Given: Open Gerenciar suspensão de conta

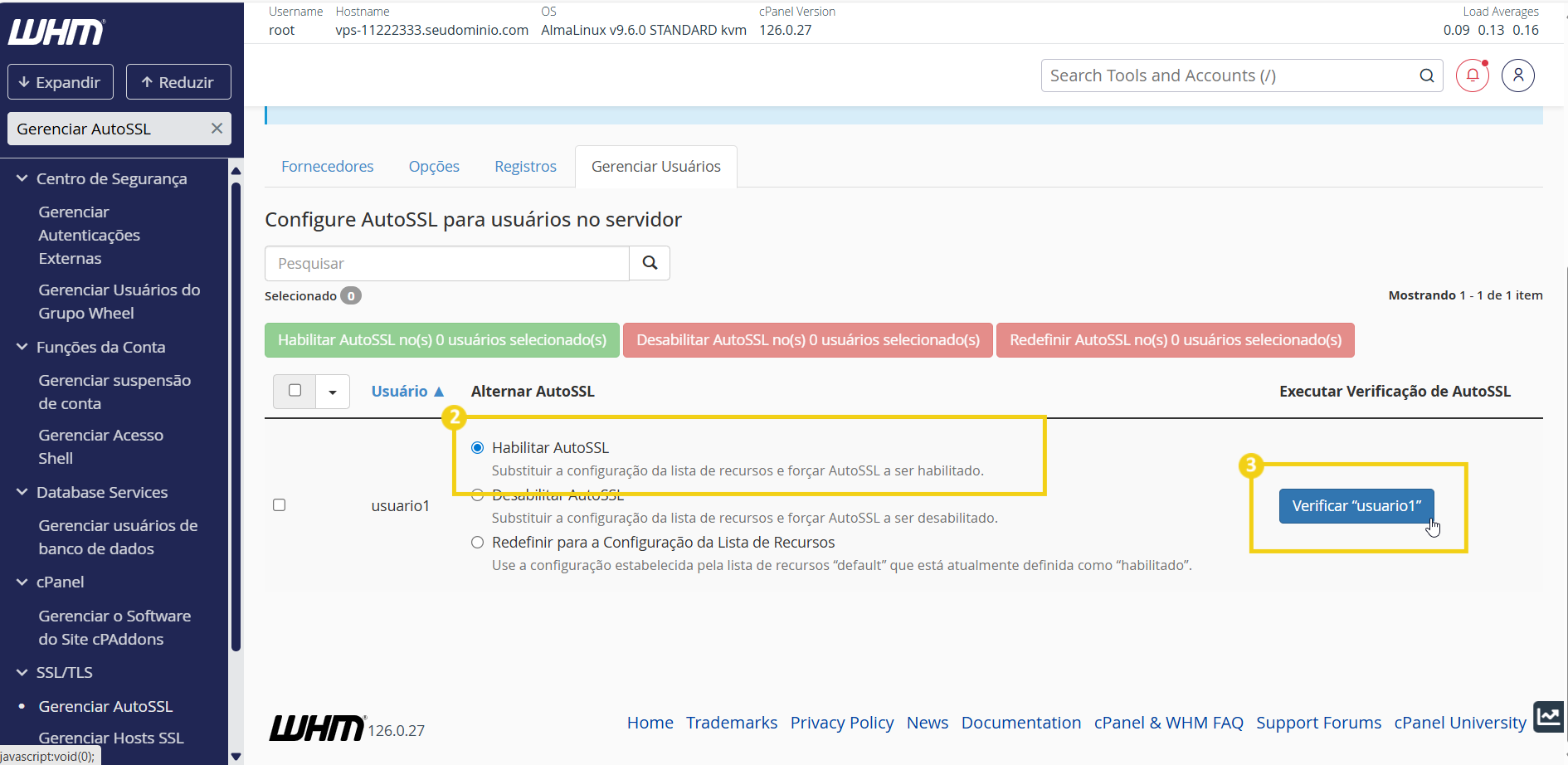Looking at the screenshot, I should 114,392.
